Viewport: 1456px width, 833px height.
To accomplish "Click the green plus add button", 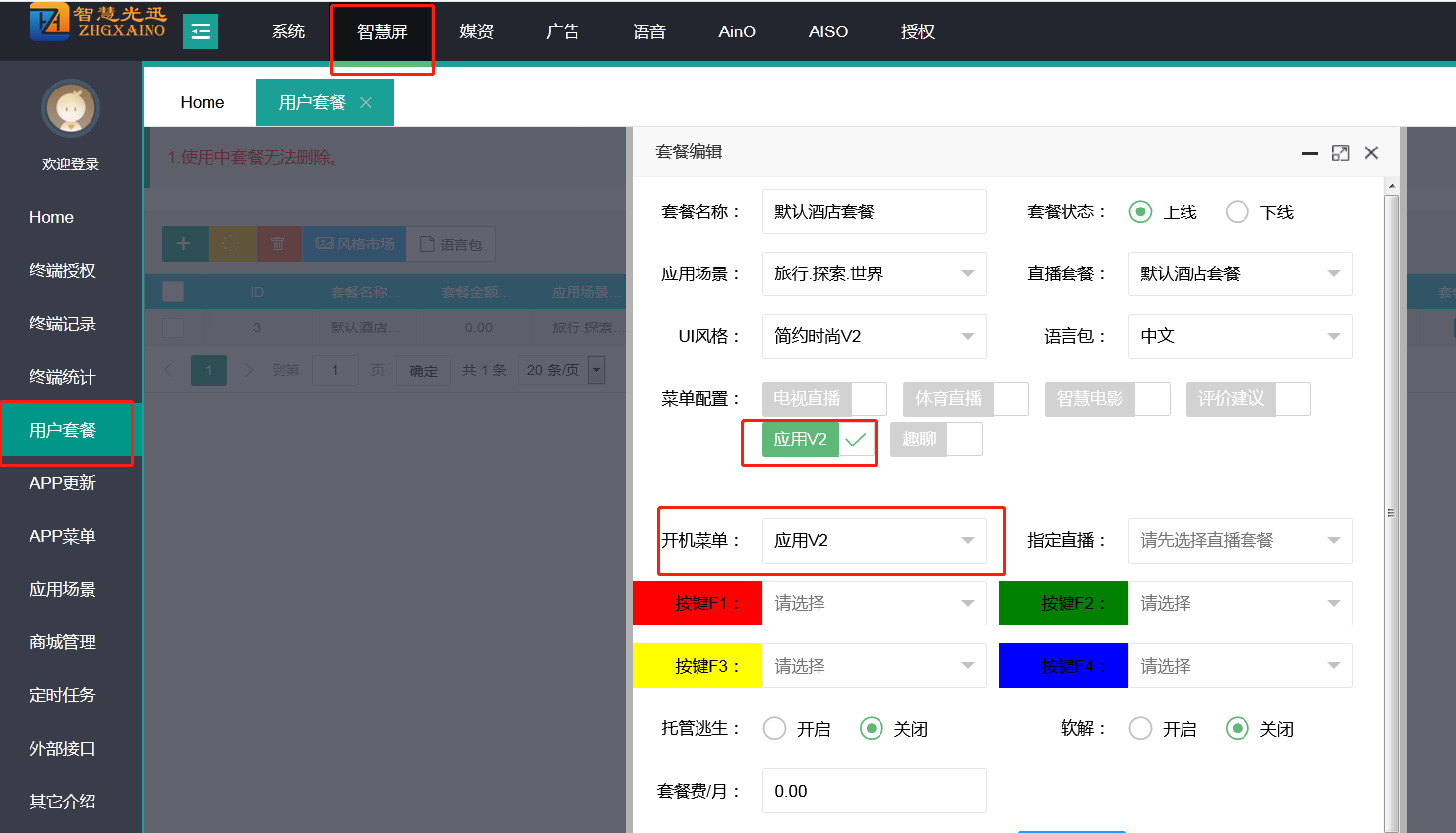I will pyautogui.click(x=184, y=244).
